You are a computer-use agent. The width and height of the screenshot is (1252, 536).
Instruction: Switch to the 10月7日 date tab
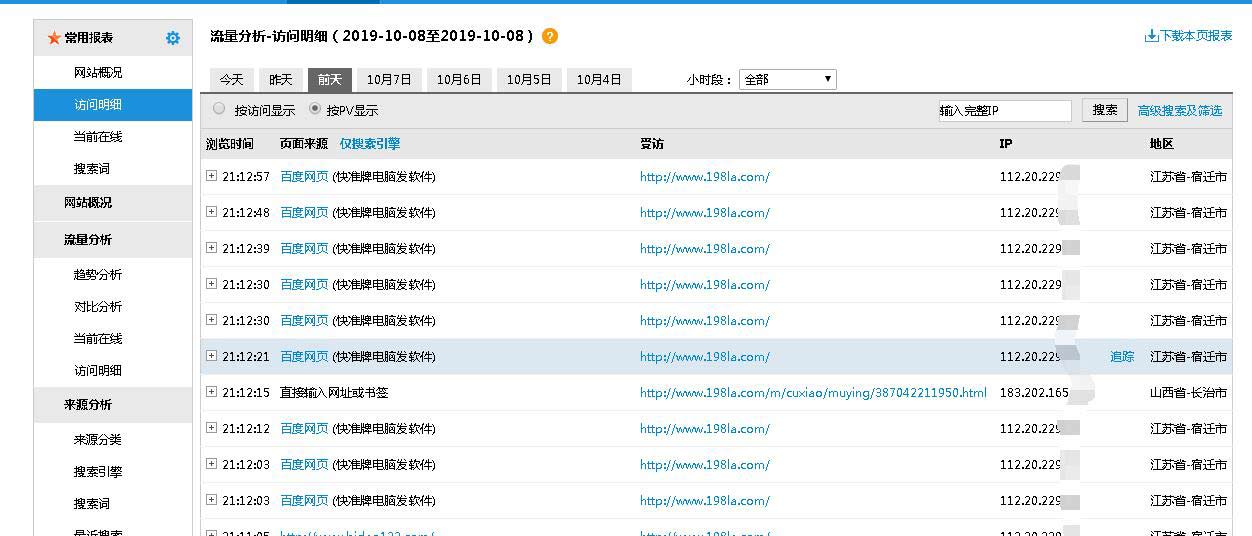[389, 80]
